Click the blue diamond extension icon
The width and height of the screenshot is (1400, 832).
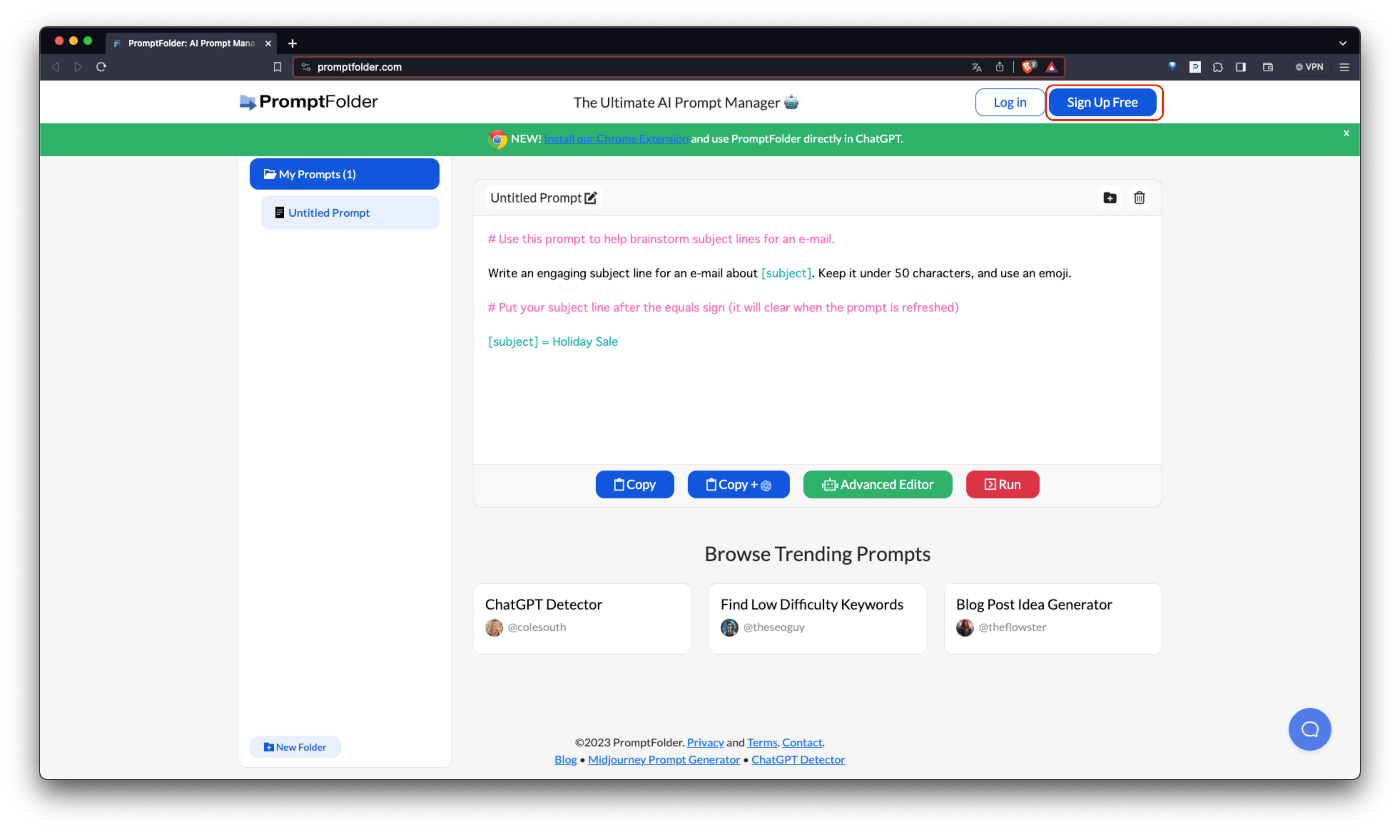point(1172,67)
